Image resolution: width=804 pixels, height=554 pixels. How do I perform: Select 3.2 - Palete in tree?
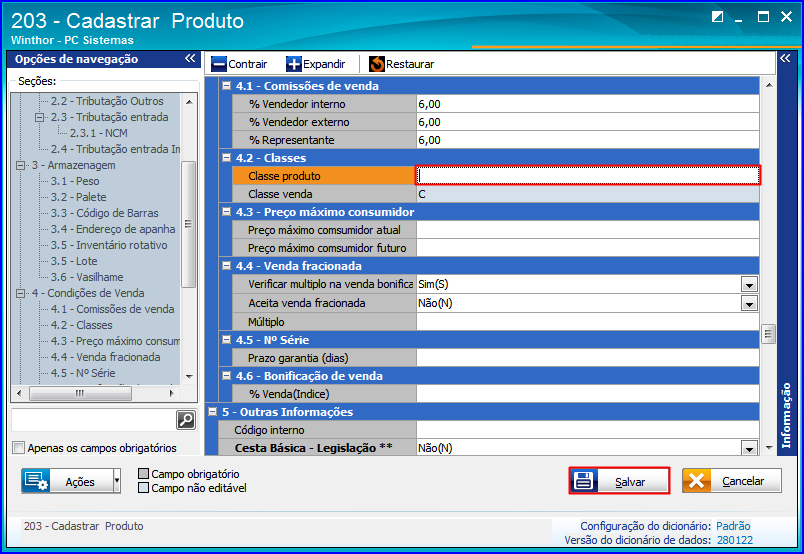[78, 197]
